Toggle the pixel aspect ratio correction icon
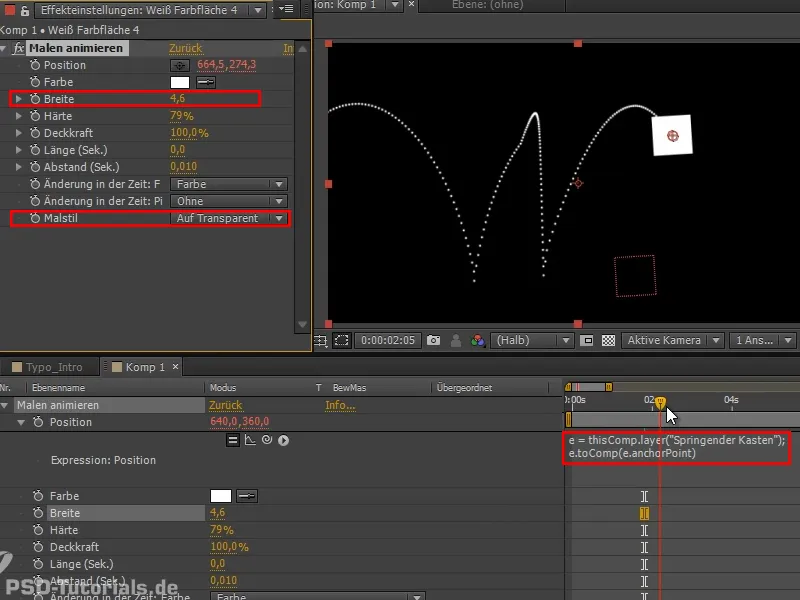Viewport: 800px width, 600px height. tap(586, 340)
